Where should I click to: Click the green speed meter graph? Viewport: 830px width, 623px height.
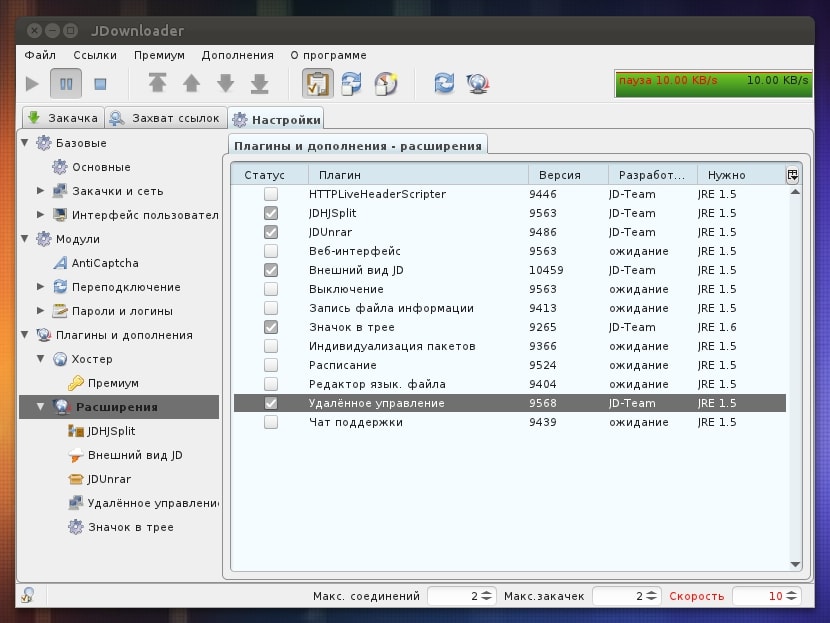(x=714, y=84)
